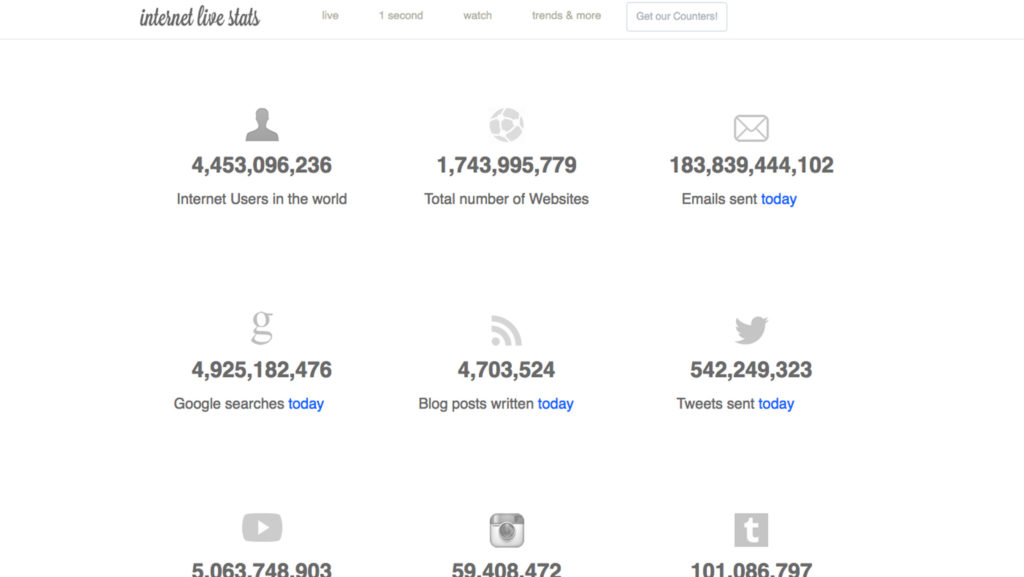The image size is (1024, 577).
Task: Click the internet live stats logo
Action: [x=200, y=17]
